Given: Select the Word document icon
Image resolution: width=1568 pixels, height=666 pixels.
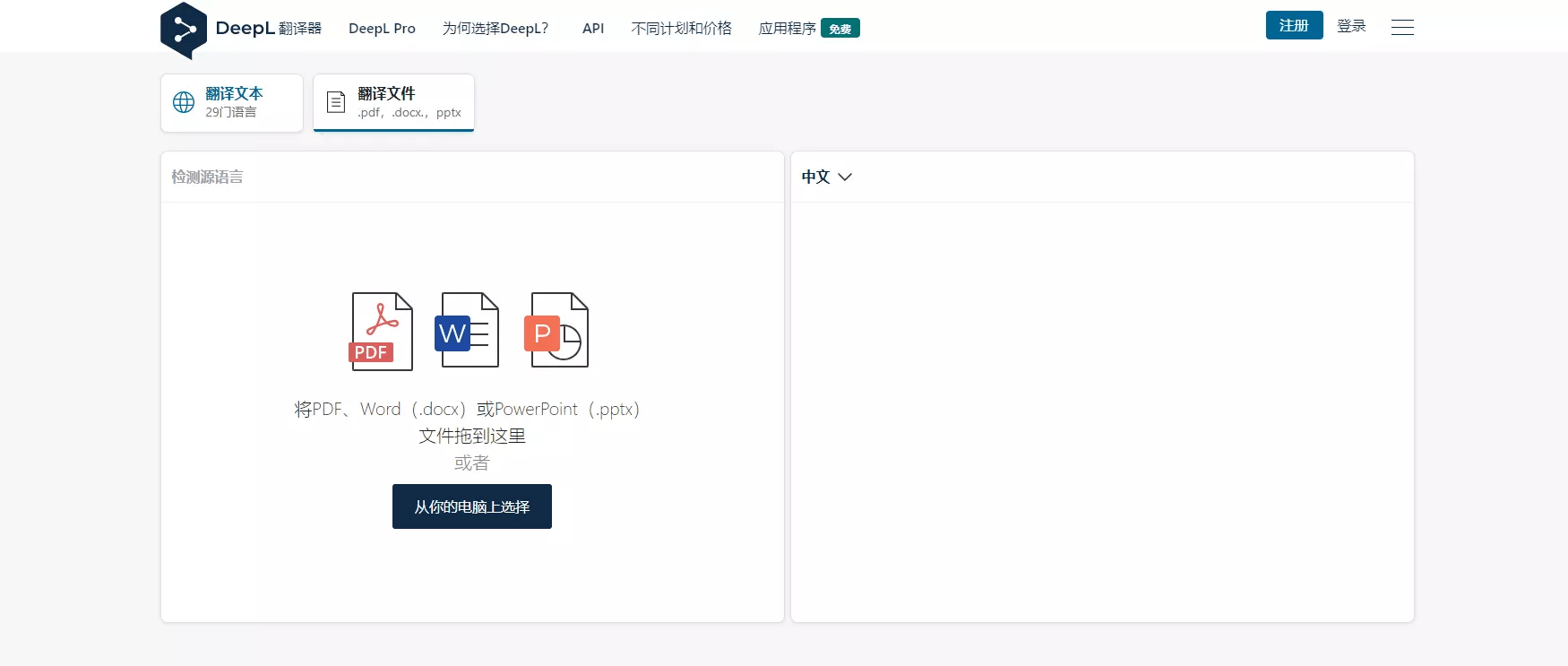Looking at the screenshot, I should point(467,330).
